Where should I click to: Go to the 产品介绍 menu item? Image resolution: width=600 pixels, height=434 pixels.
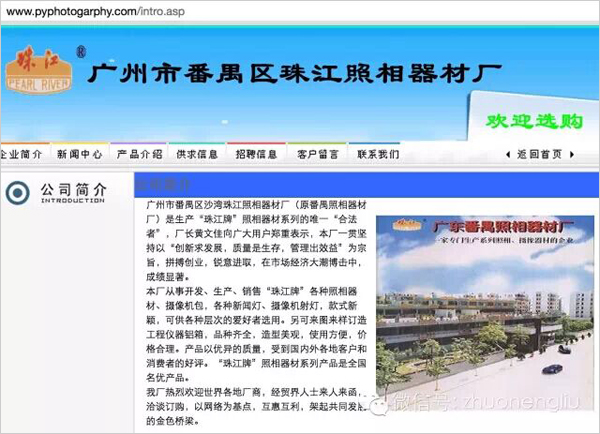coord(139,154)
